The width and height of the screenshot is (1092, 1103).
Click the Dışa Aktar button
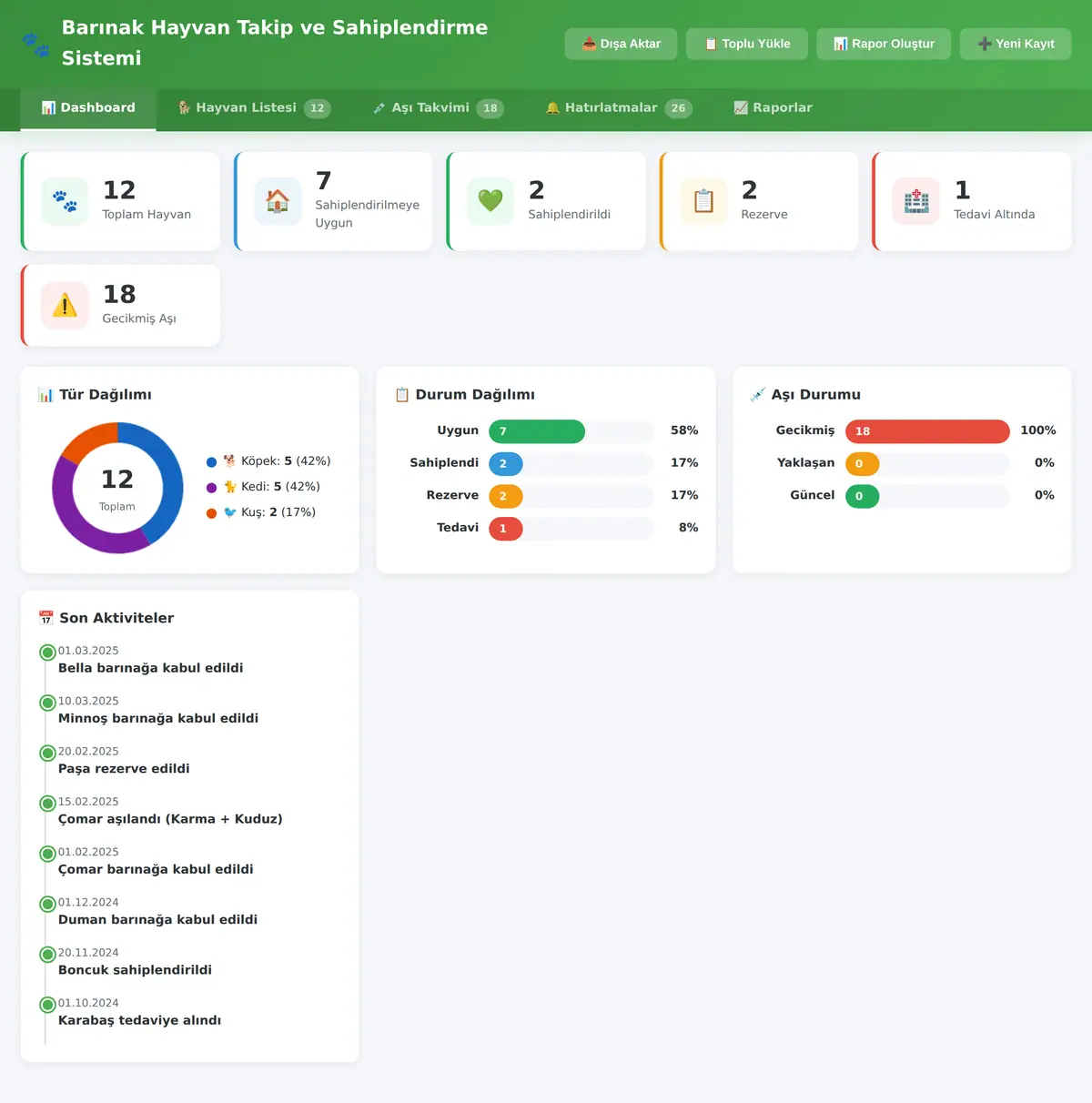[x=621, y=44]
